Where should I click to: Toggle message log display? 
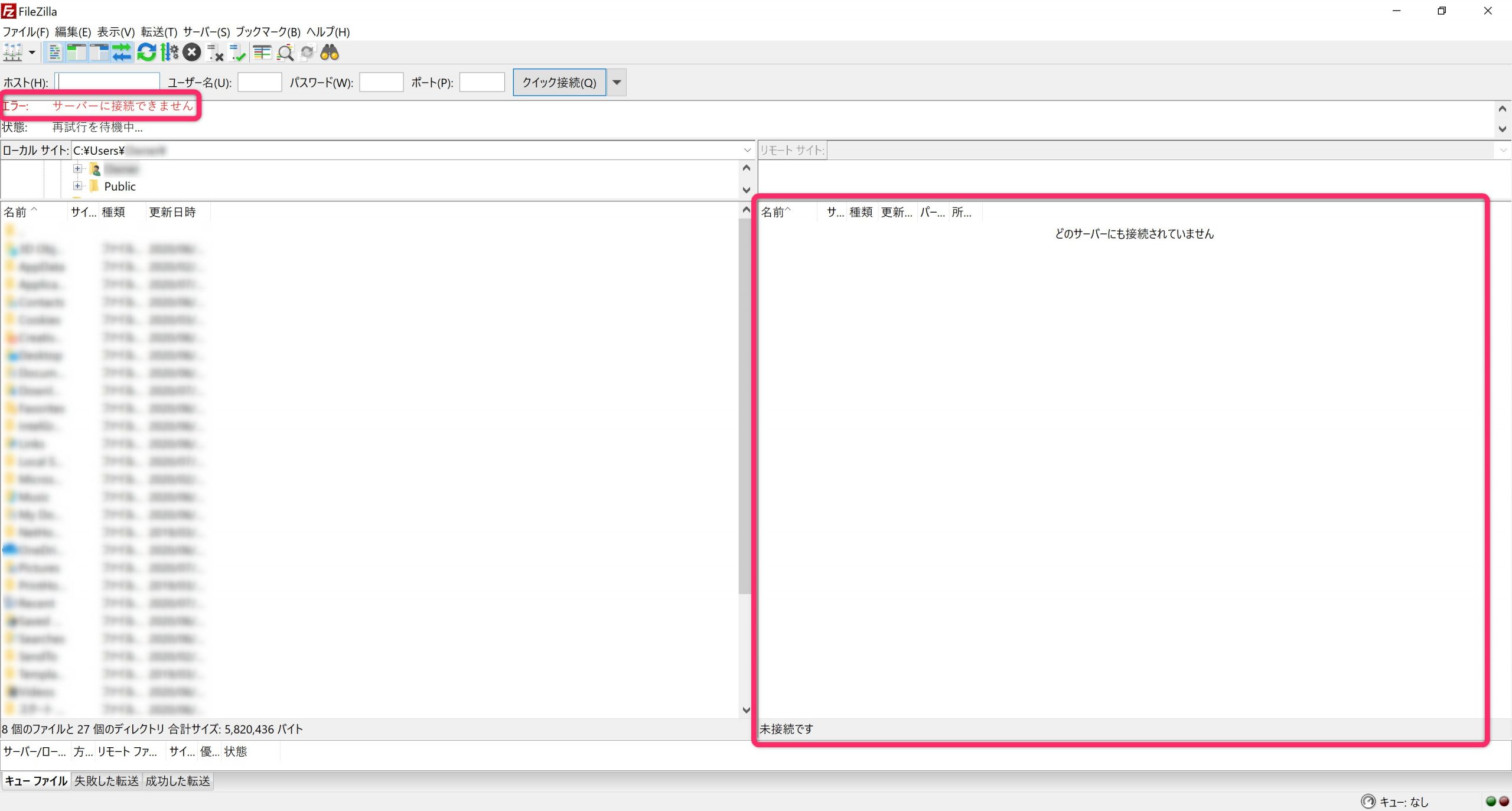pos(54,53)
